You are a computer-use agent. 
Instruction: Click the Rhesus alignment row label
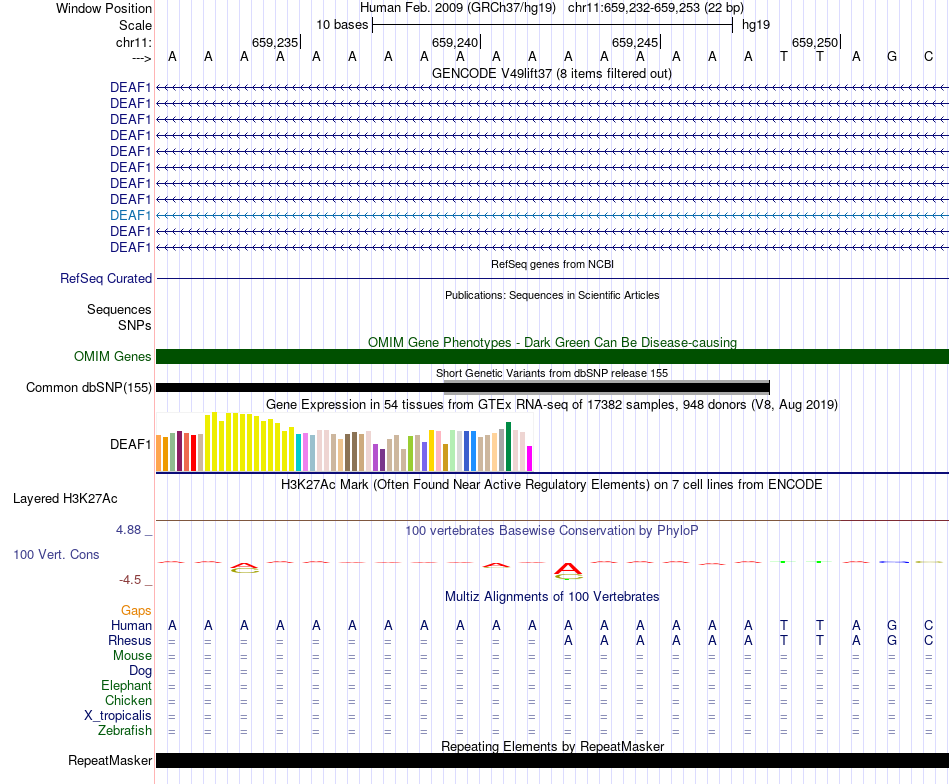tap(130, 640)
